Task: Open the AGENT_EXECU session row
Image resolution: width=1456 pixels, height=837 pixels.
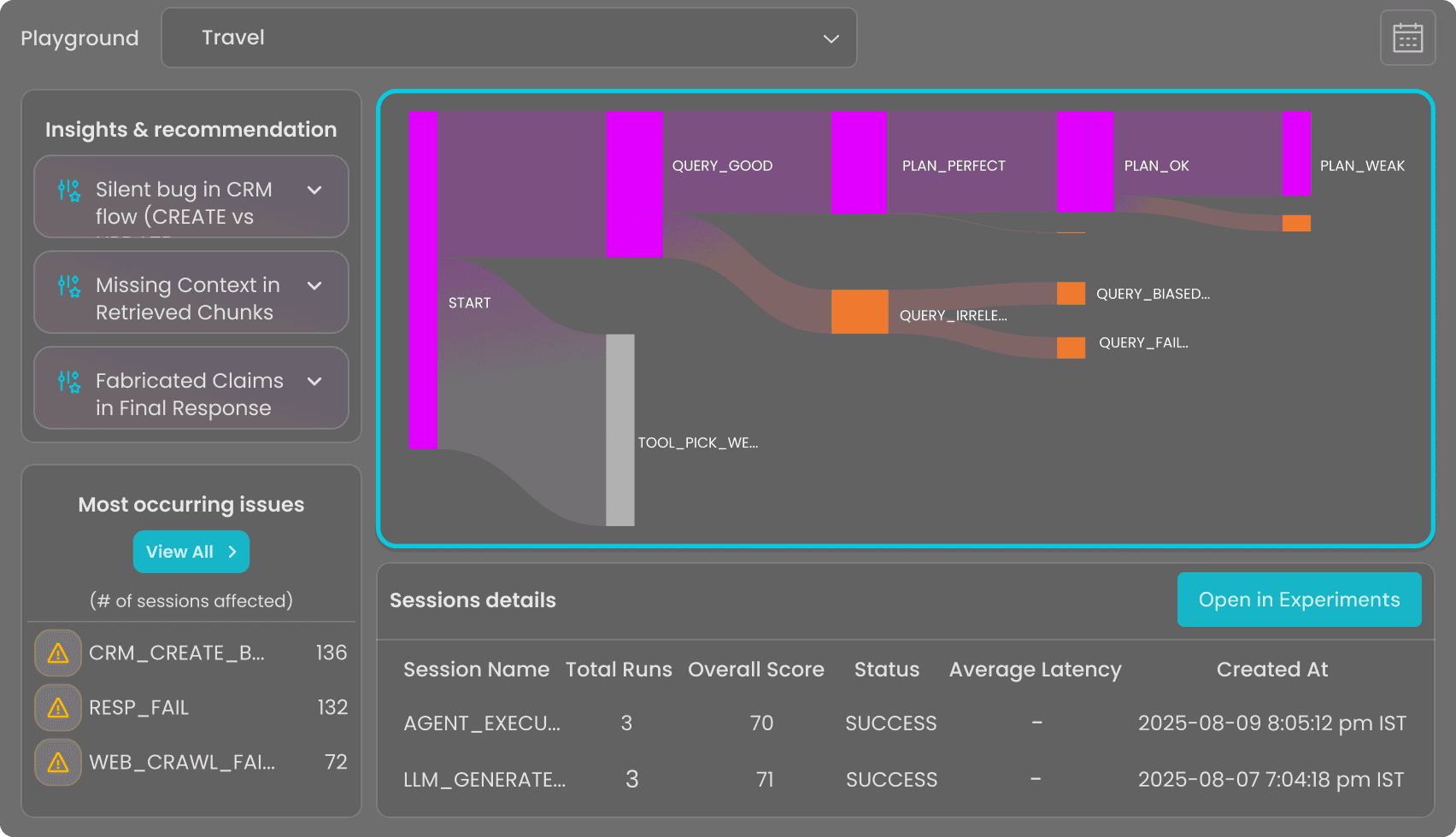Action: 482,723
